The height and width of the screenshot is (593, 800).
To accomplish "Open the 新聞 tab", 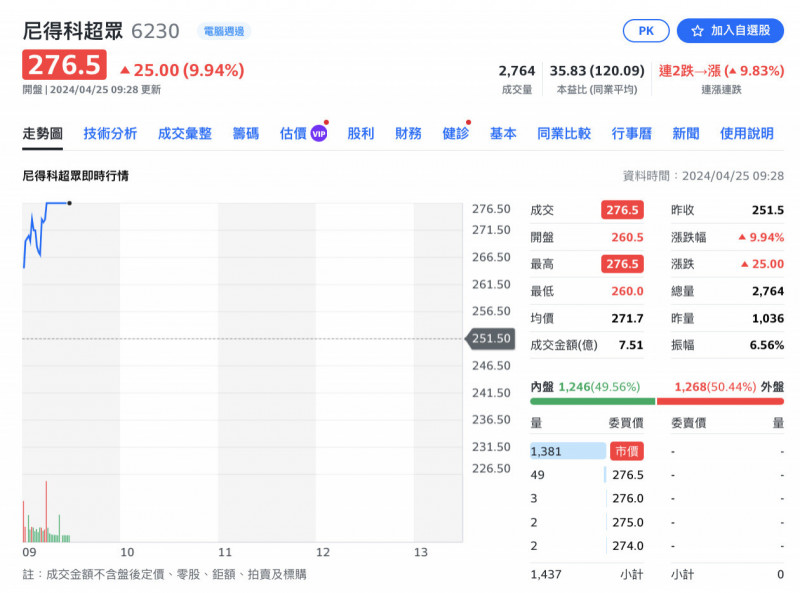I will [686, 134].
